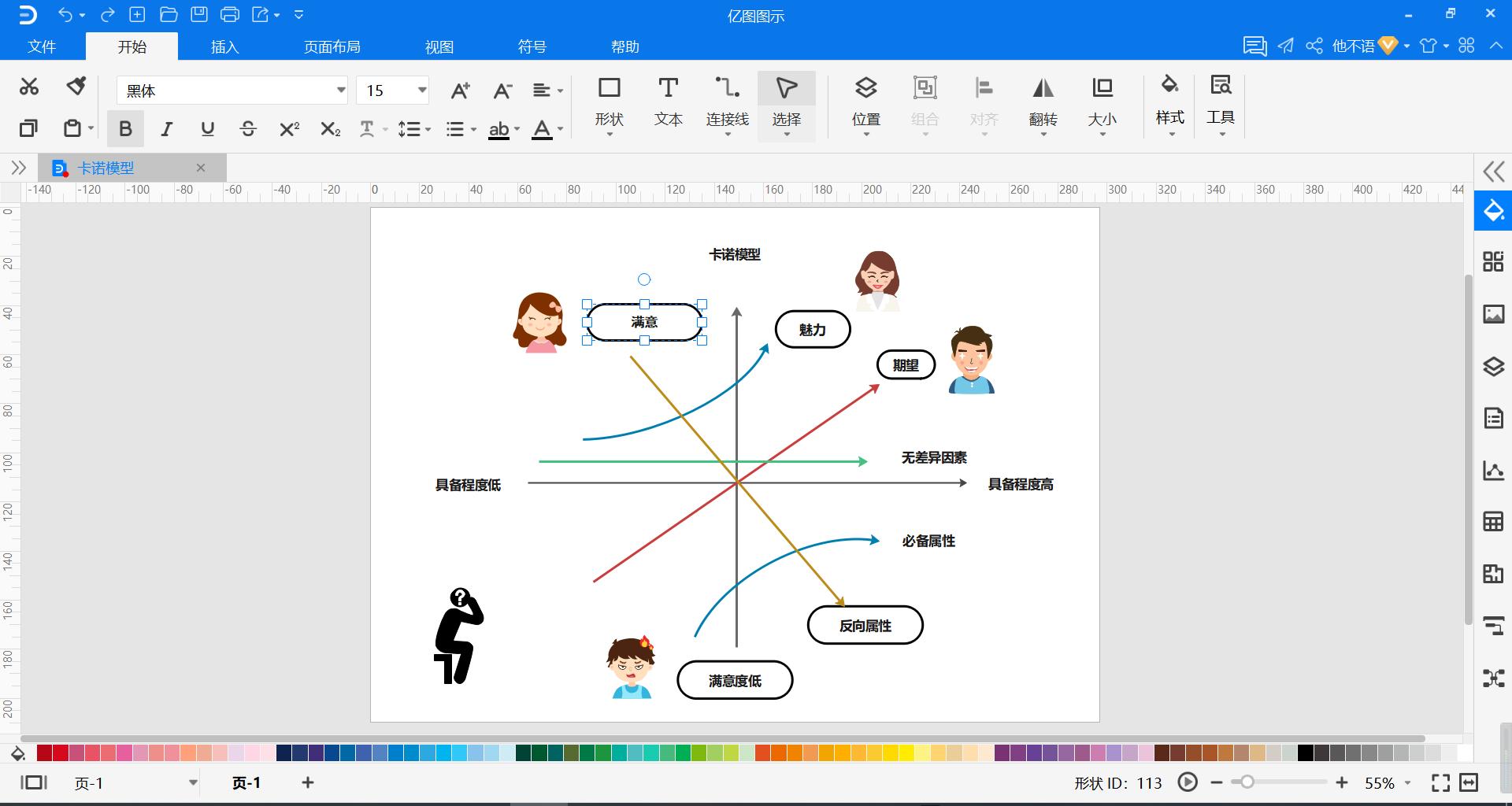Open the zoom percentage dropdown
1512x806 pixels.
coord(1407,783)
